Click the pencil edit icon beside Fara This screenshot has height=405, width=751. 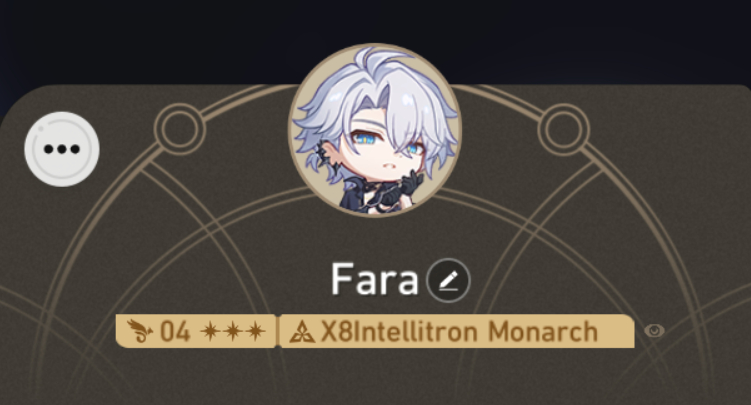tap(448, 281)
